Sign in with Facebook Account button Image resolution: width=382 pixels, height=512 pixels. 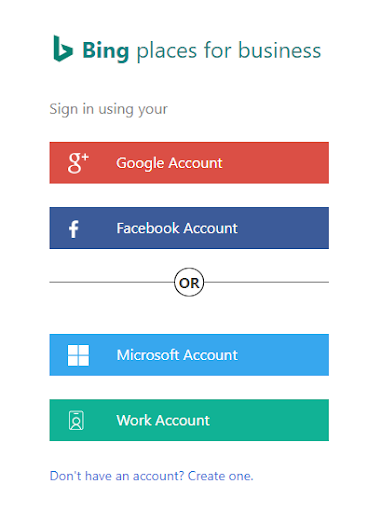[x=189, y=228]
